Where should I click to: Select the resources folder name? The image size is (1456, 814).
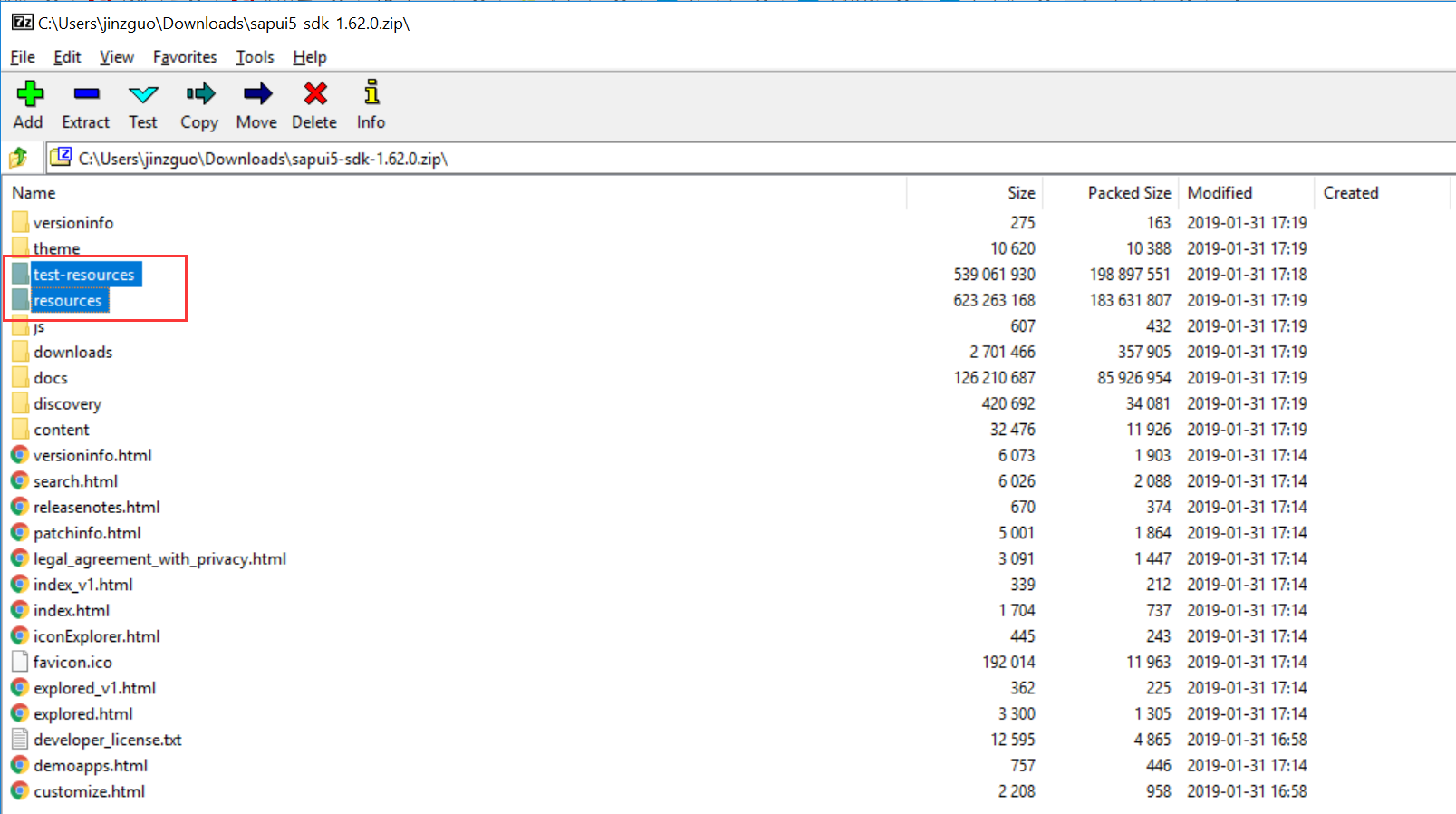68,300
